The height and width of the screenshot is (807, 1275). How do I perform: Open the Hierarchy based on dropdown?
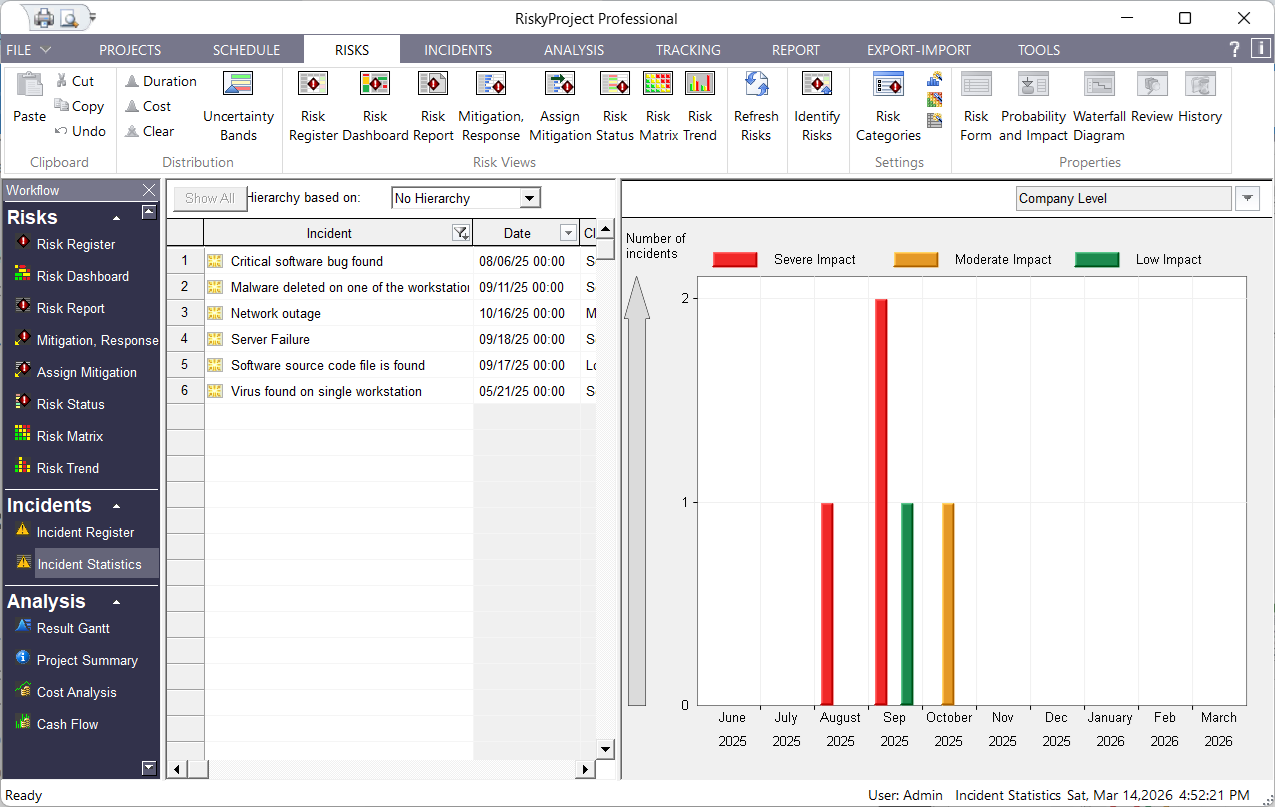(530, 198)
